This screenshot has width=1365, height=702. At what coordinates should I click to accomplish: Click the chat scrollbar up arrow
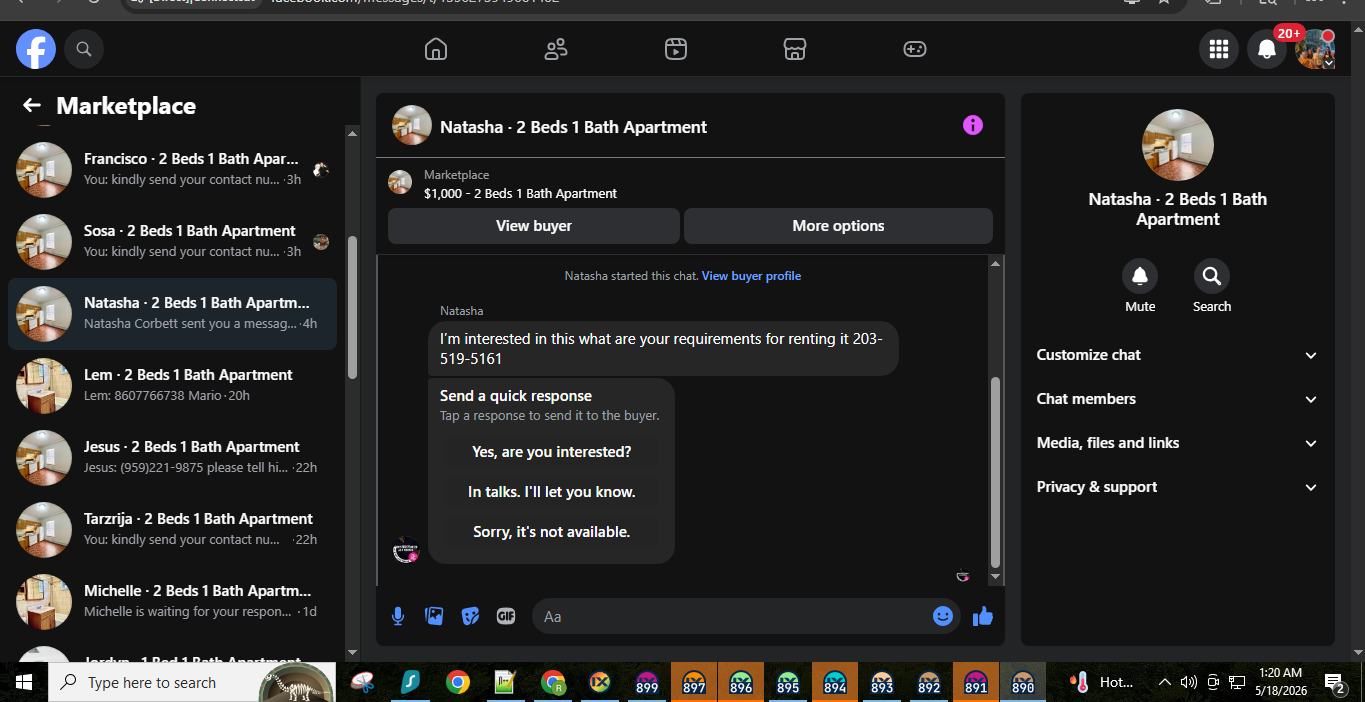click(x=994, y=264)
